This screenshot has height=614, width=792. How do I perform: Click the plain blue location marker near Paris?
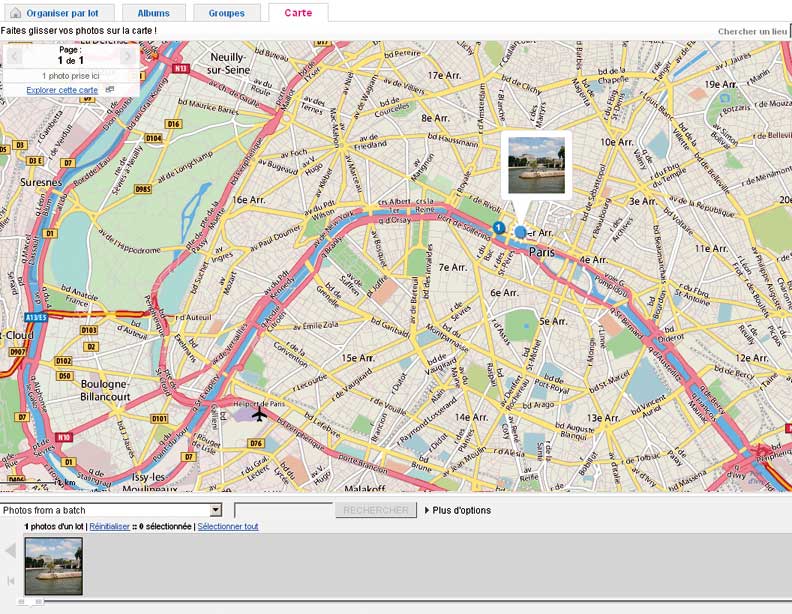[x=520, y=232]
